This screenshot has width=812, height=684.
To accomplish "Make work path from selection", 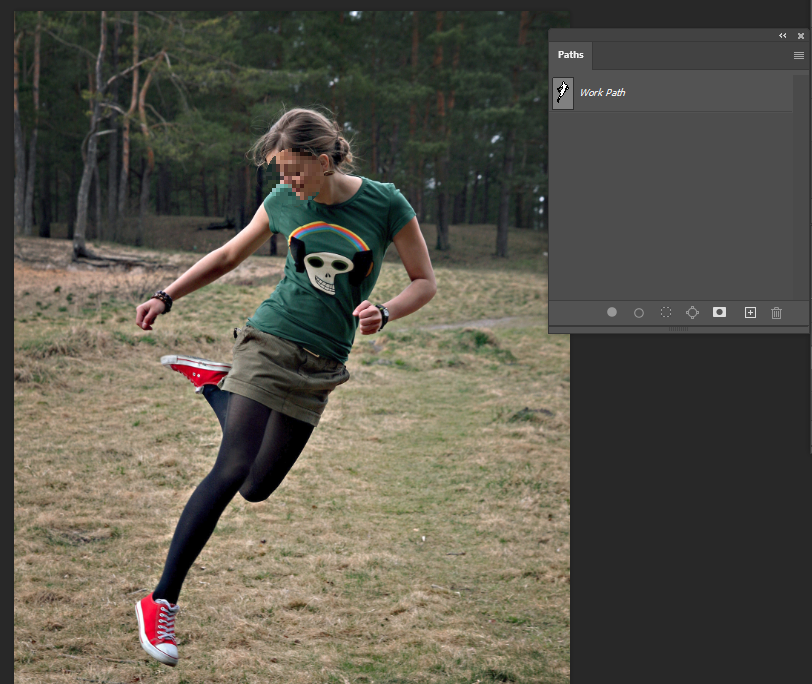I will [692, 312].
